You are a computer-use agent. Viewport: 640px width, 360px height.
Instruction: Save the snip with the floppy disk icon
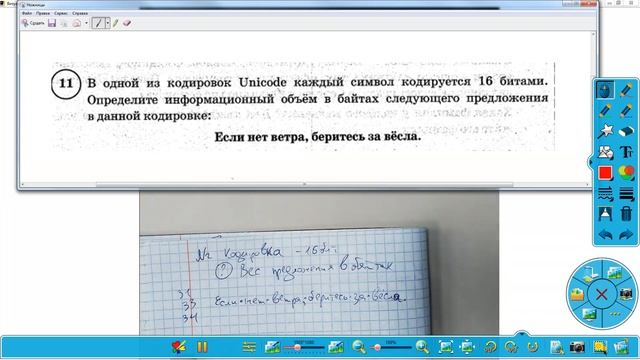(x=52, y=23)
